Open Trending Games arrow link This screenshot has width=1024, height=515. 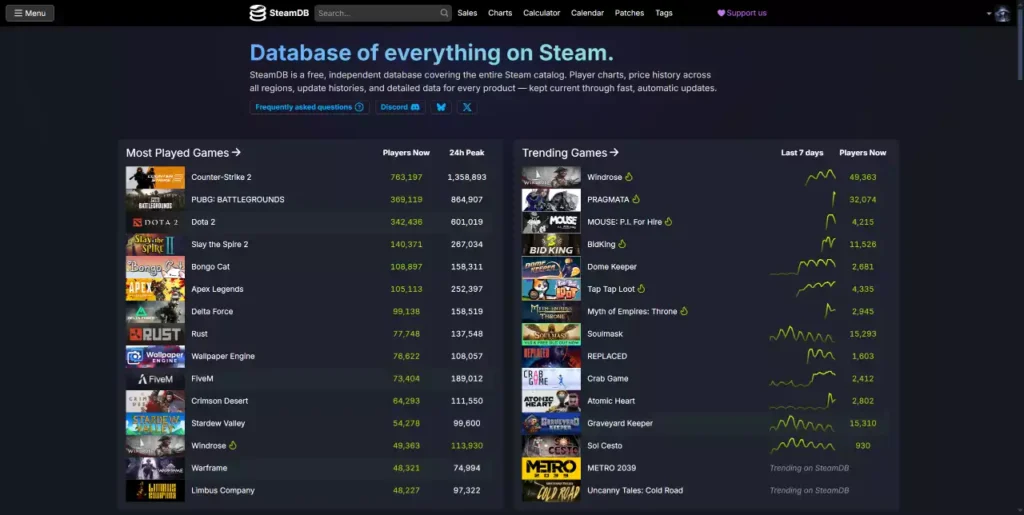tap(570, 153)
